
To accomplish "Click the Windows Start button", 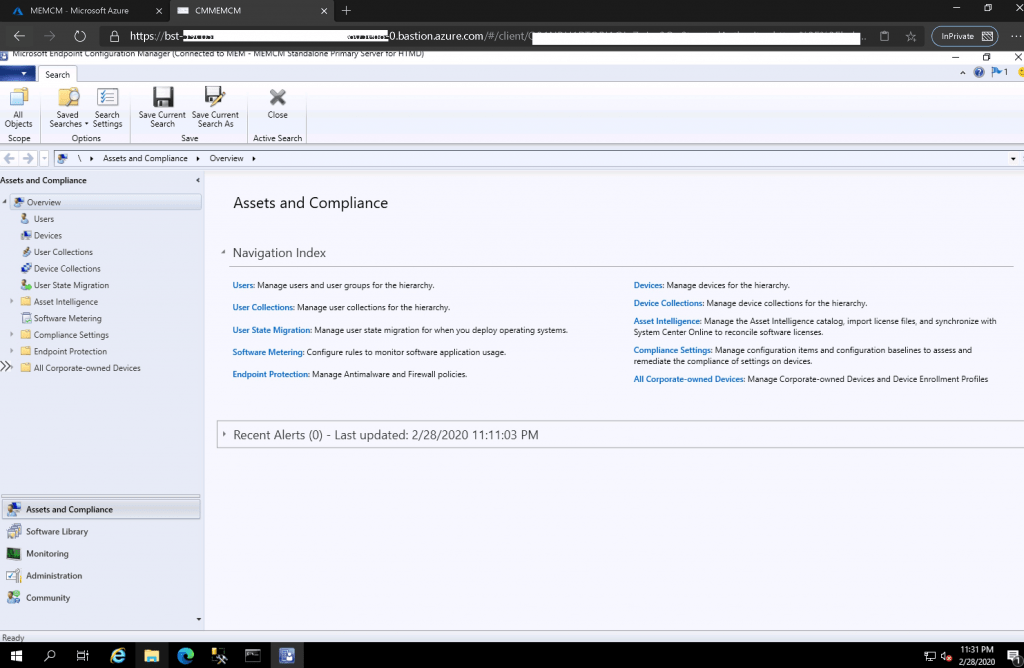I will 16,655.
